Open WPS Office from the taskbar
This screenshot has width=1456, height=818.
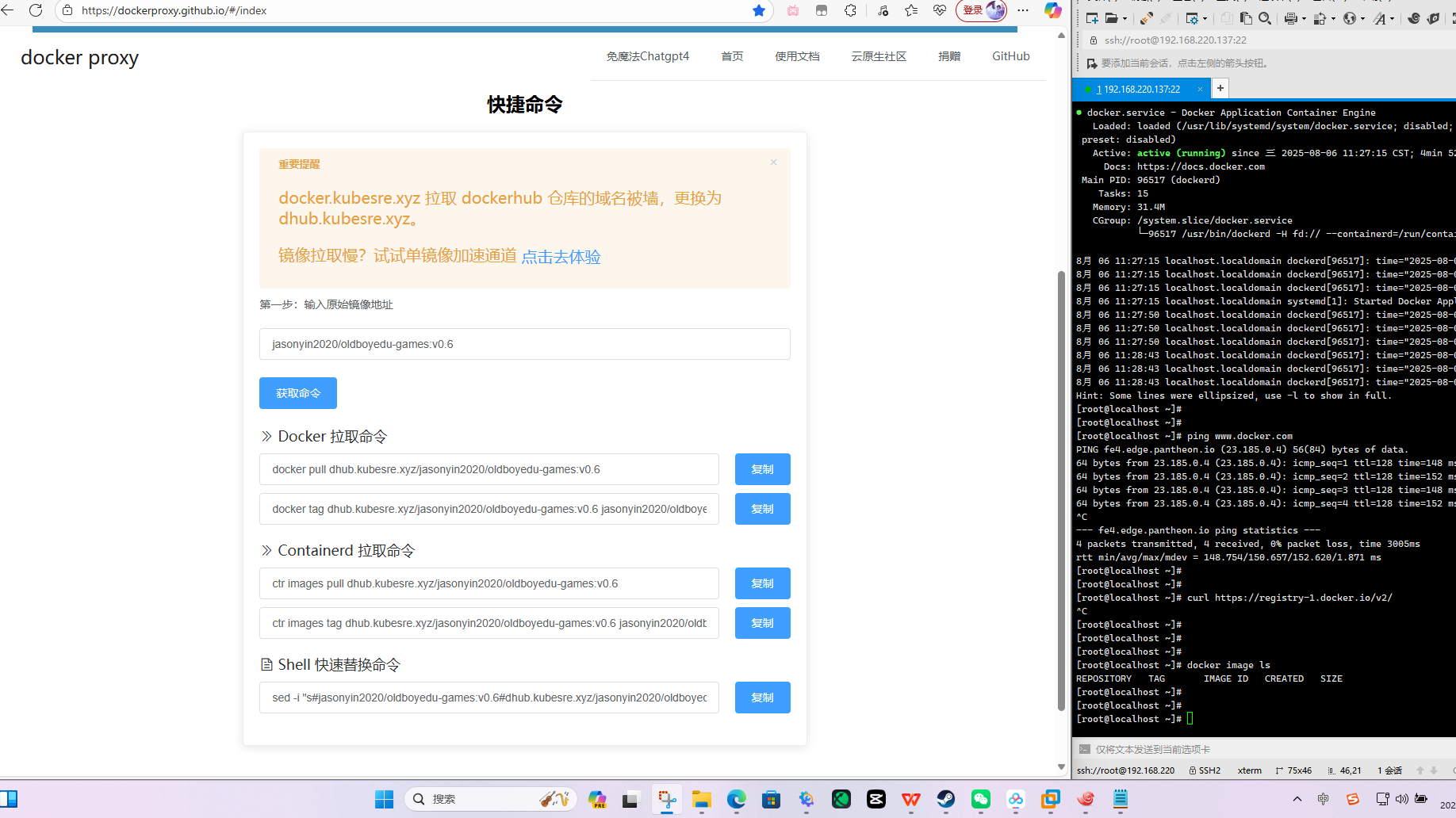pos(911,799)
